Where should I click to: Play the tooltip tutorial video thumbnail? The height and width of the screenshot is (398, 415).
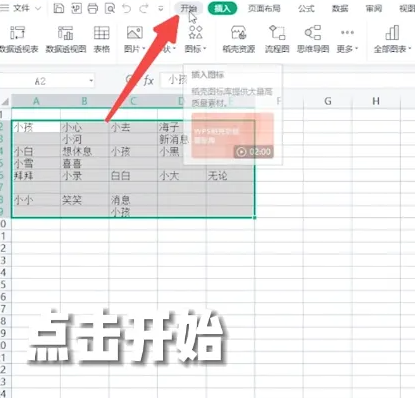(233, 135)
